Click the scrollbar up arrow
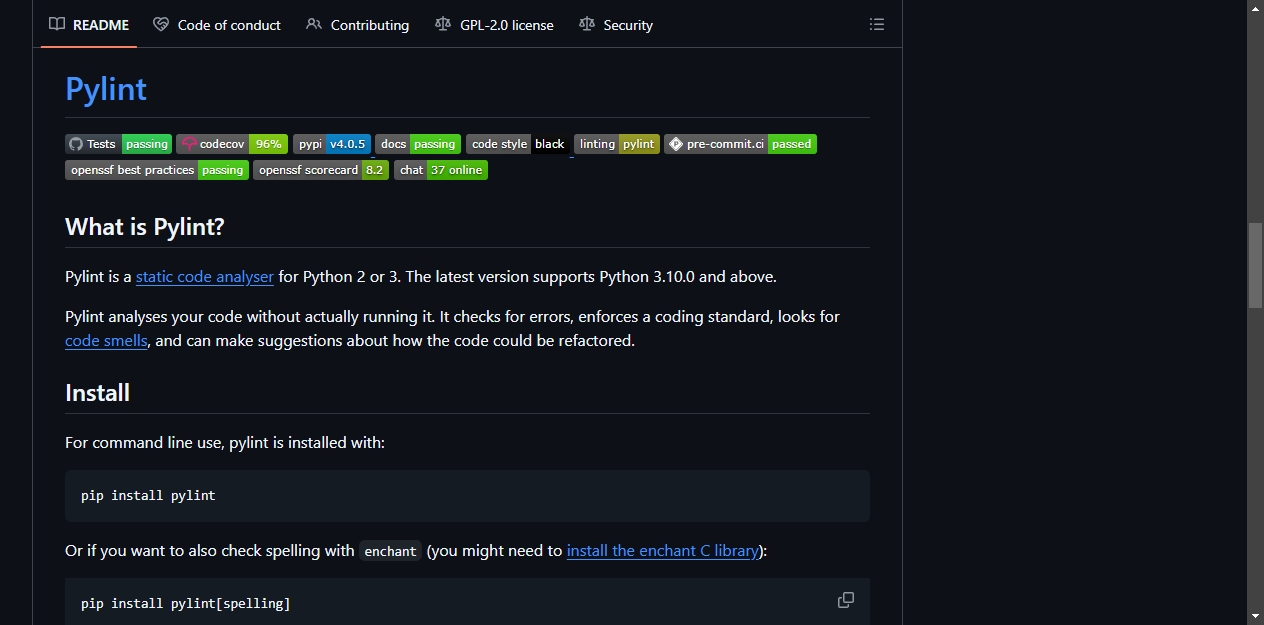This screenshot has width=1264, height=625. click(x=1255, y=8)
